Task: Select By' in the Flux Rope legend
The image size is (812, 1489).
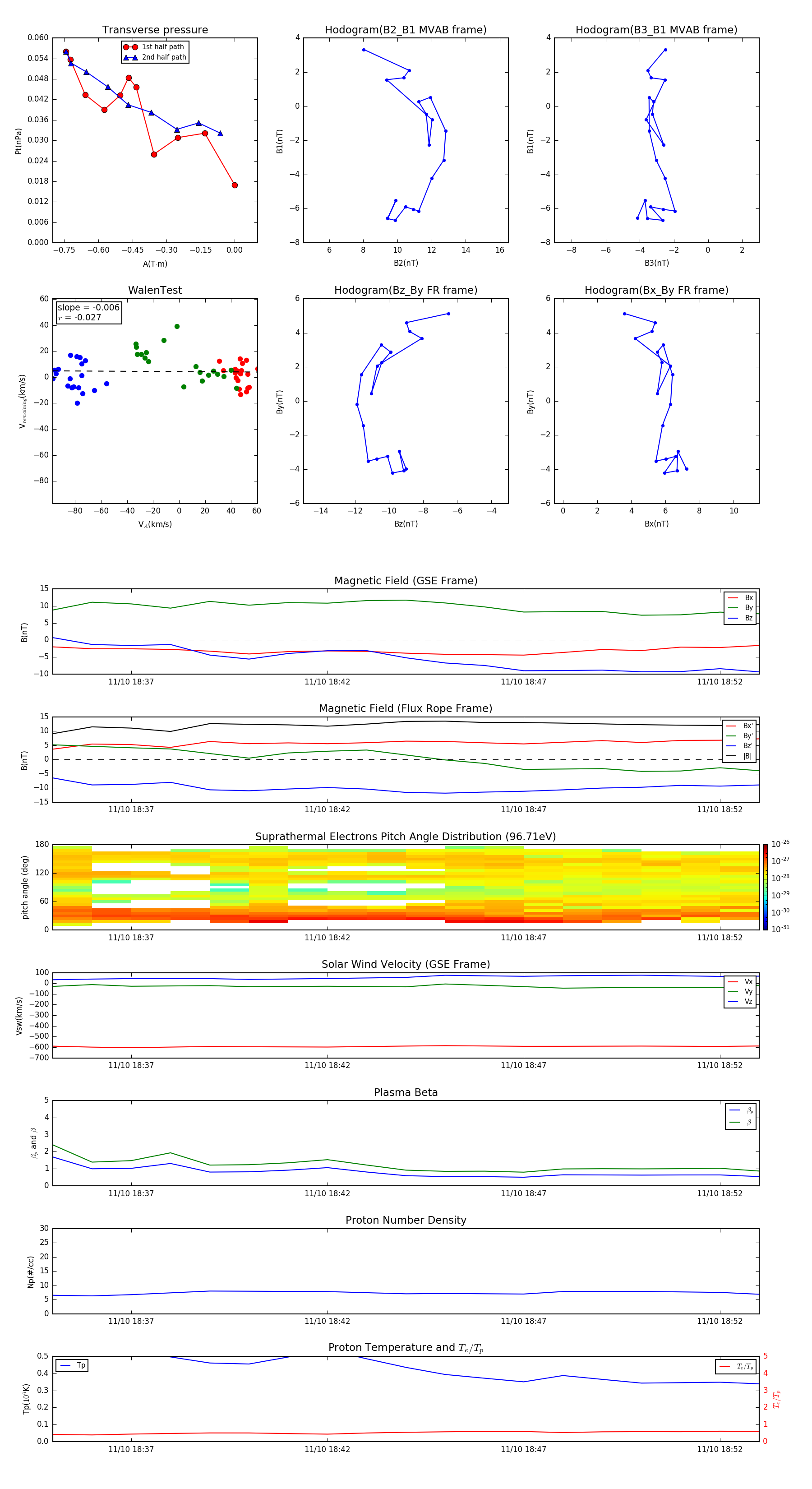Action: [739, 736]
